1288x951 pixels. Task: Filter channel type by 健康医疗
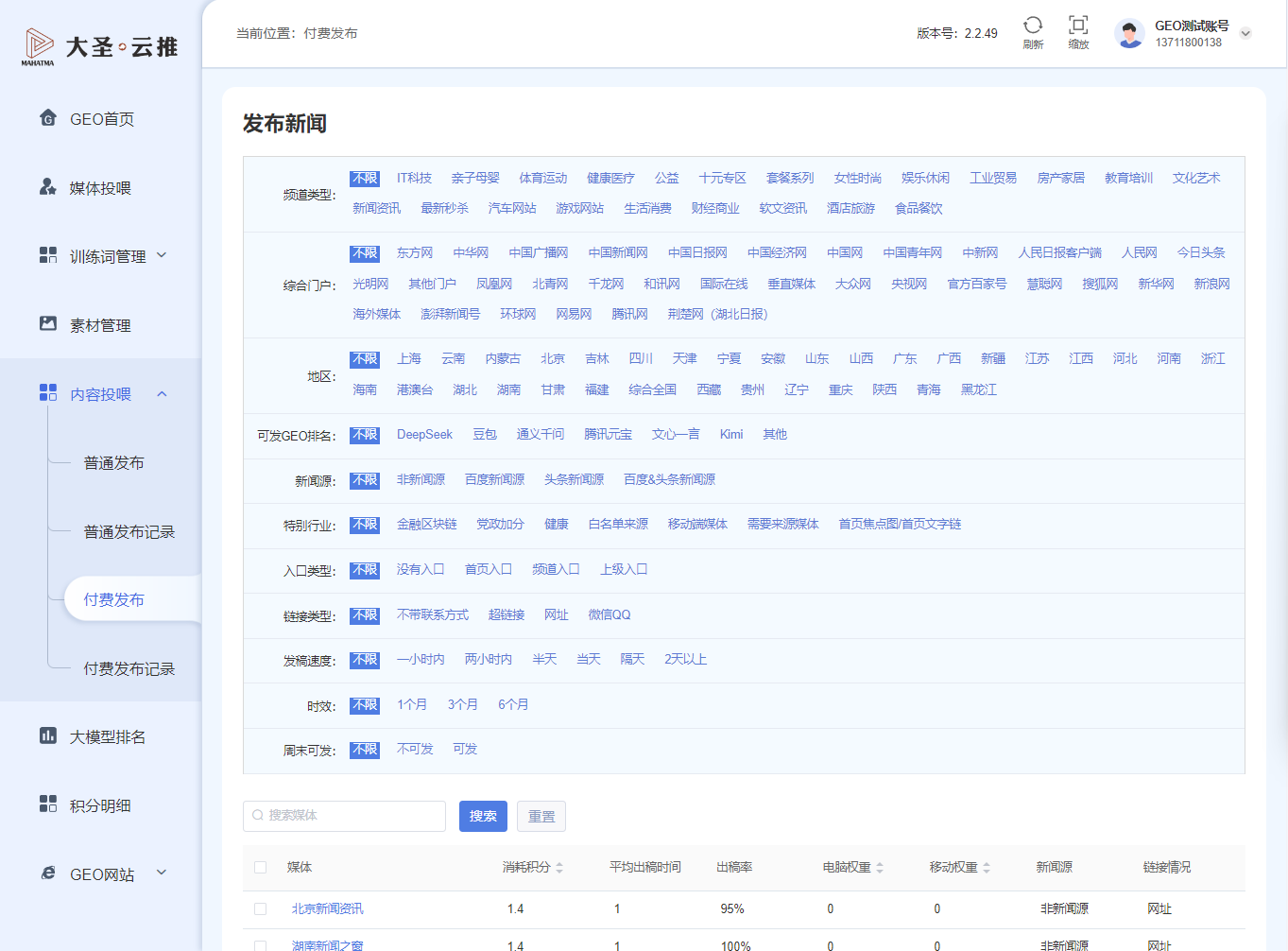tap(610, 179)
